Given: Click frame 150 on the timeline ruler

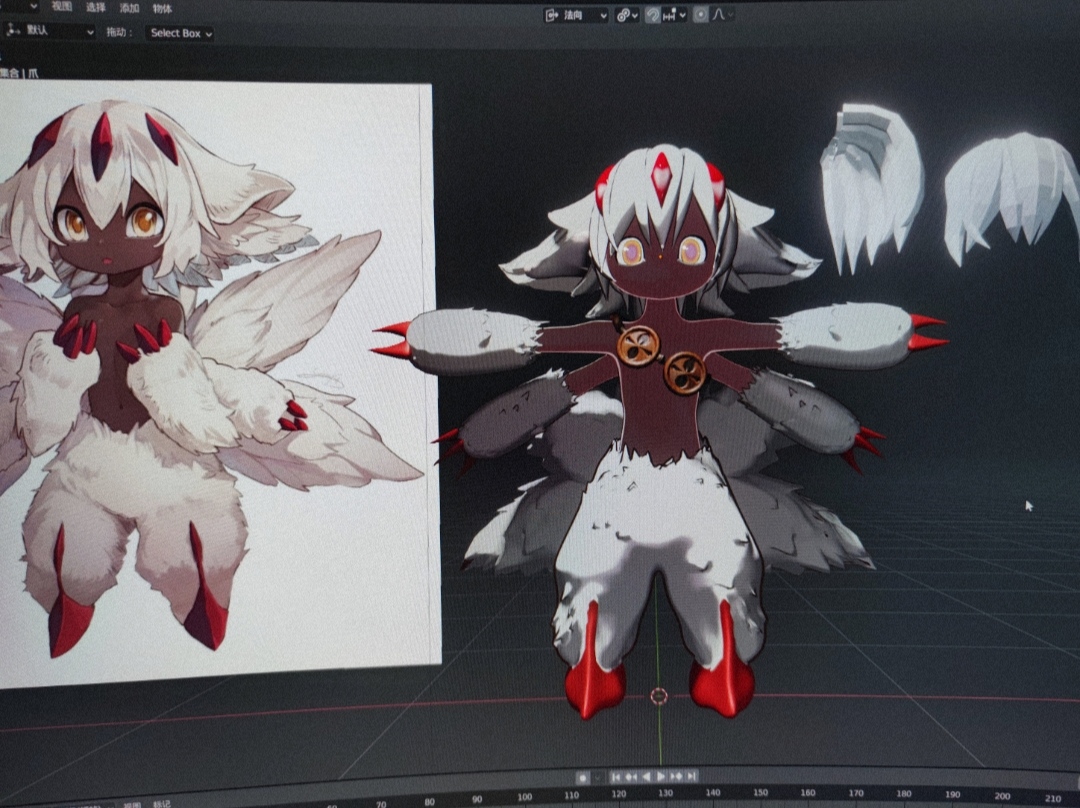Looking at the screenshot, I should click(x=760, y=793).
